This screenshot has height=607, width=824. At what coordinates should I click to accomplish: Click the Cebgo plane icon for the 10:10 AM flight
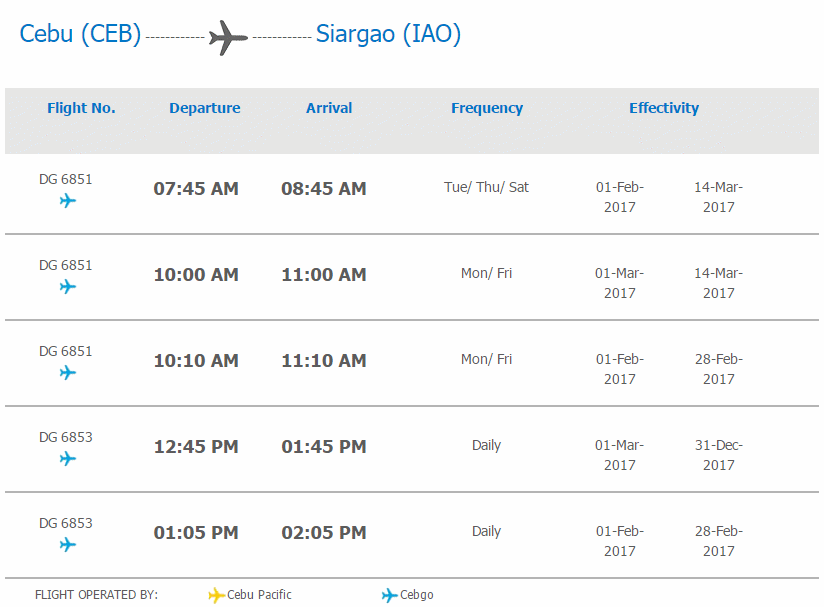click(67, 373)
